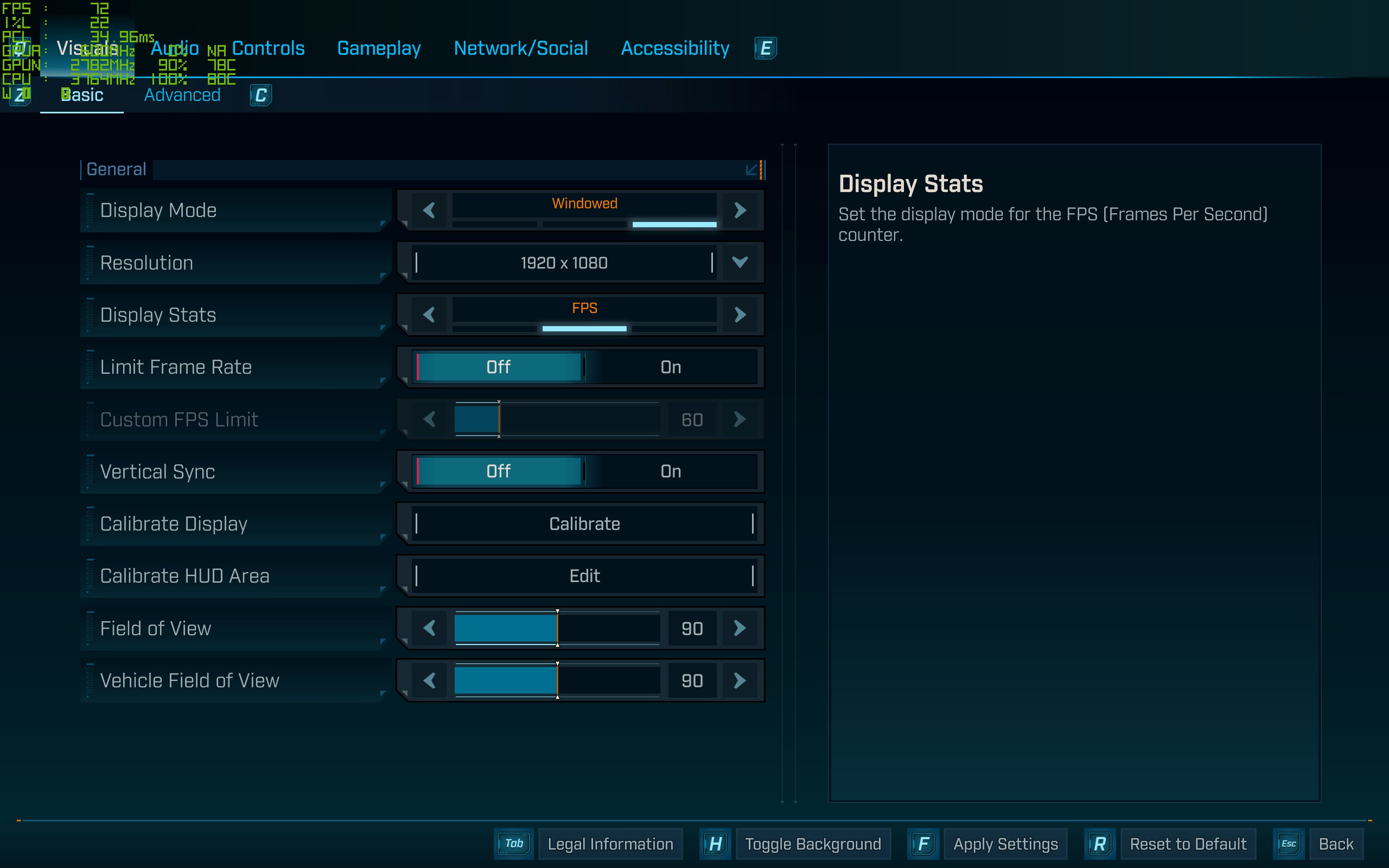Click the Esc key icon for Back
The height and width of the screenshot is (868, 1389).
[x=1288, y=844]
